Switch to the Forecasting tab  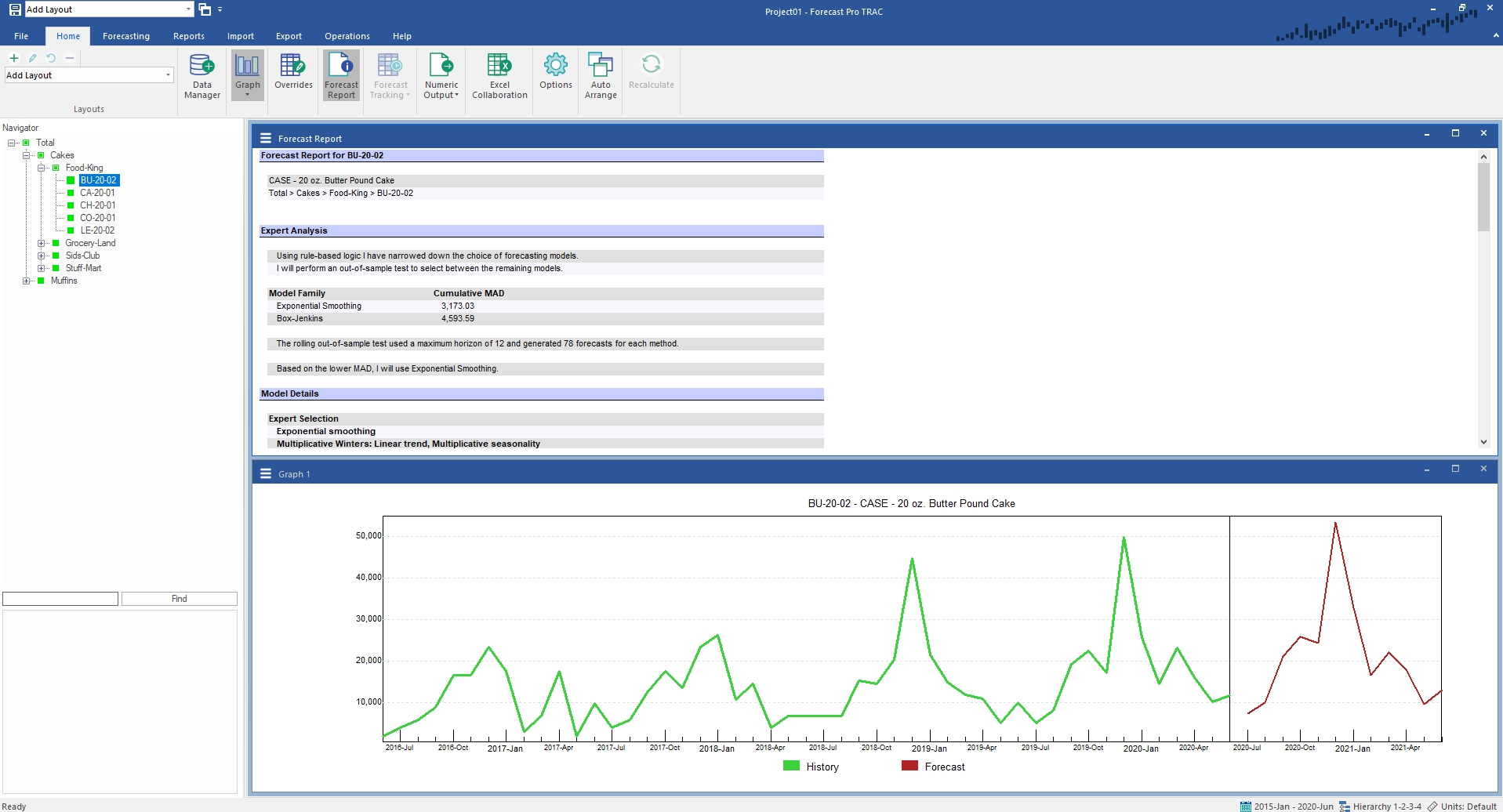(x=125, y=36)
